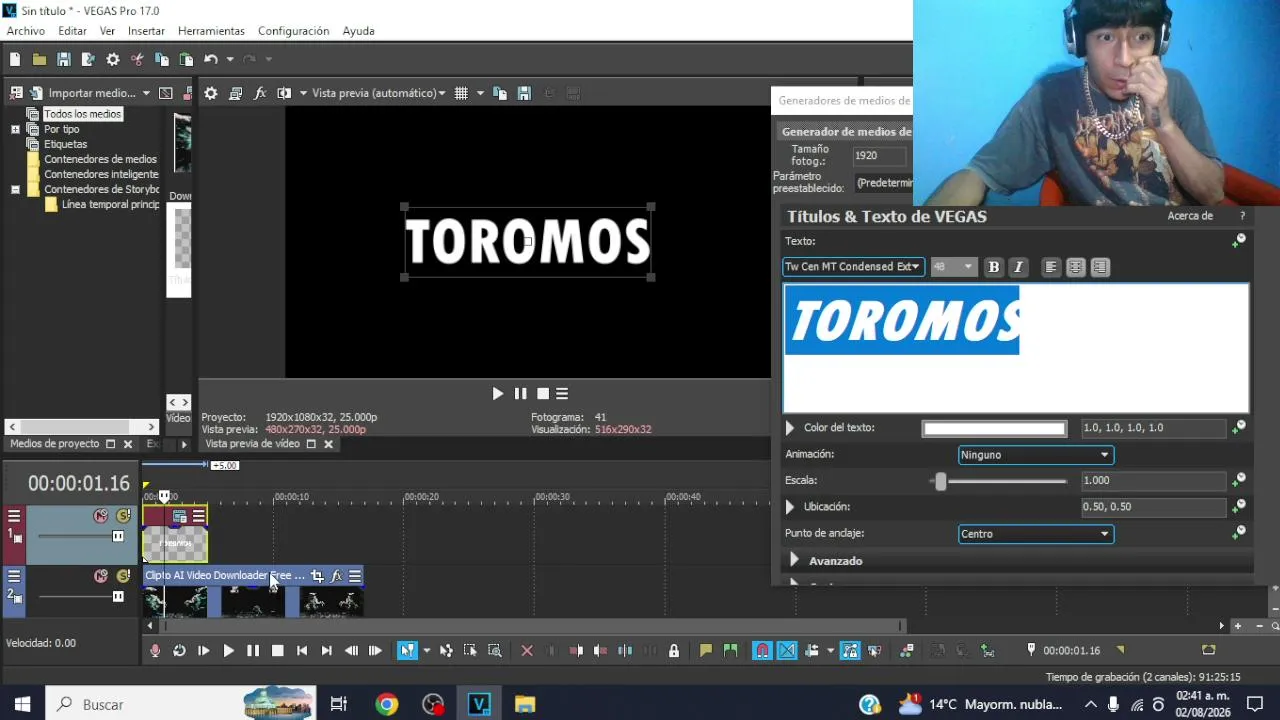Screen dimensions: 1280x720
Task: Click the undo arrow in the toolbar
Action: pyautogui.click(x=211, y=60)
